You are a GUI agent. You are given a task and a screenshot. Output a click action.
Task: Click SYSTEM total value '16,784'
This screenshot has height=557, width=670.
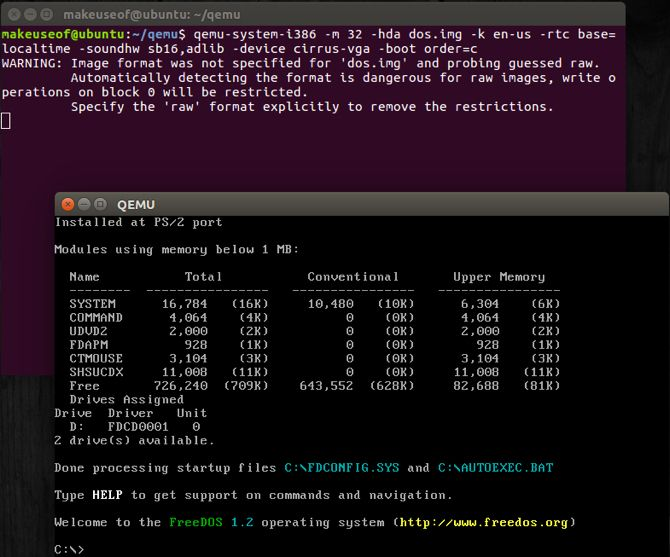185,304
